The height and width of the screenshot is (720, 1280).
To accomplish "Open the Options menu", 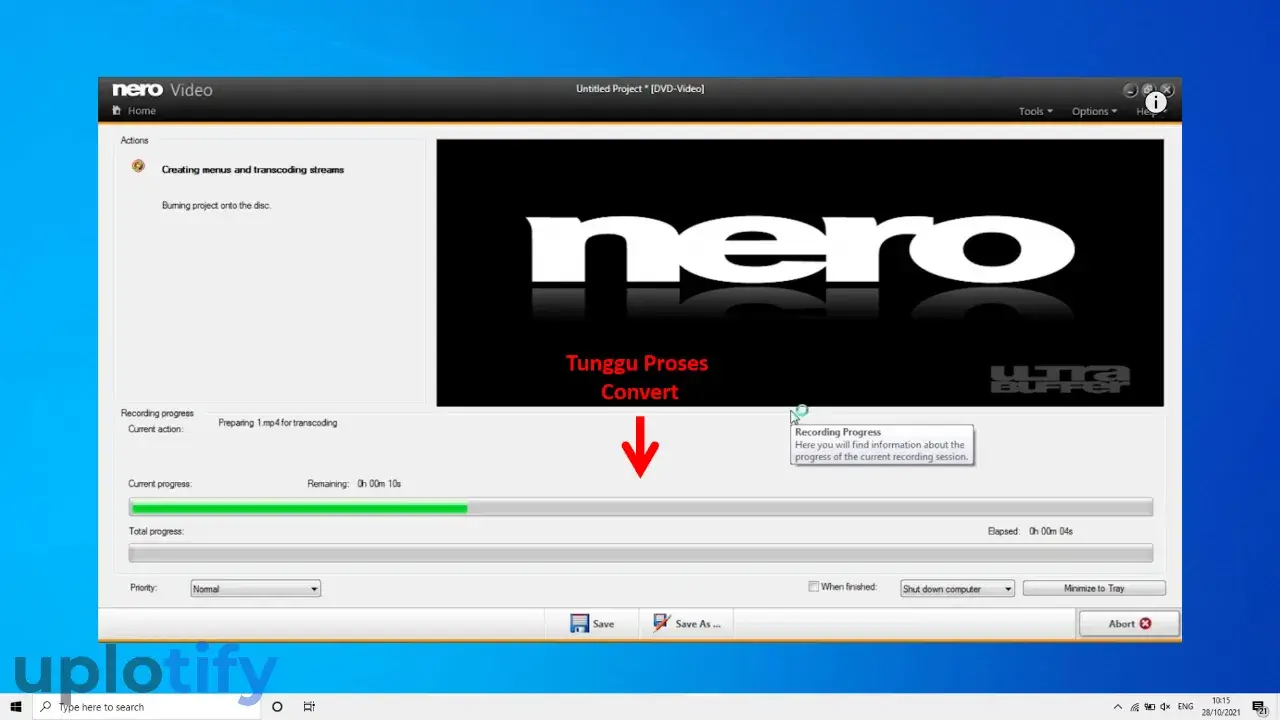I will [1094, 111].
